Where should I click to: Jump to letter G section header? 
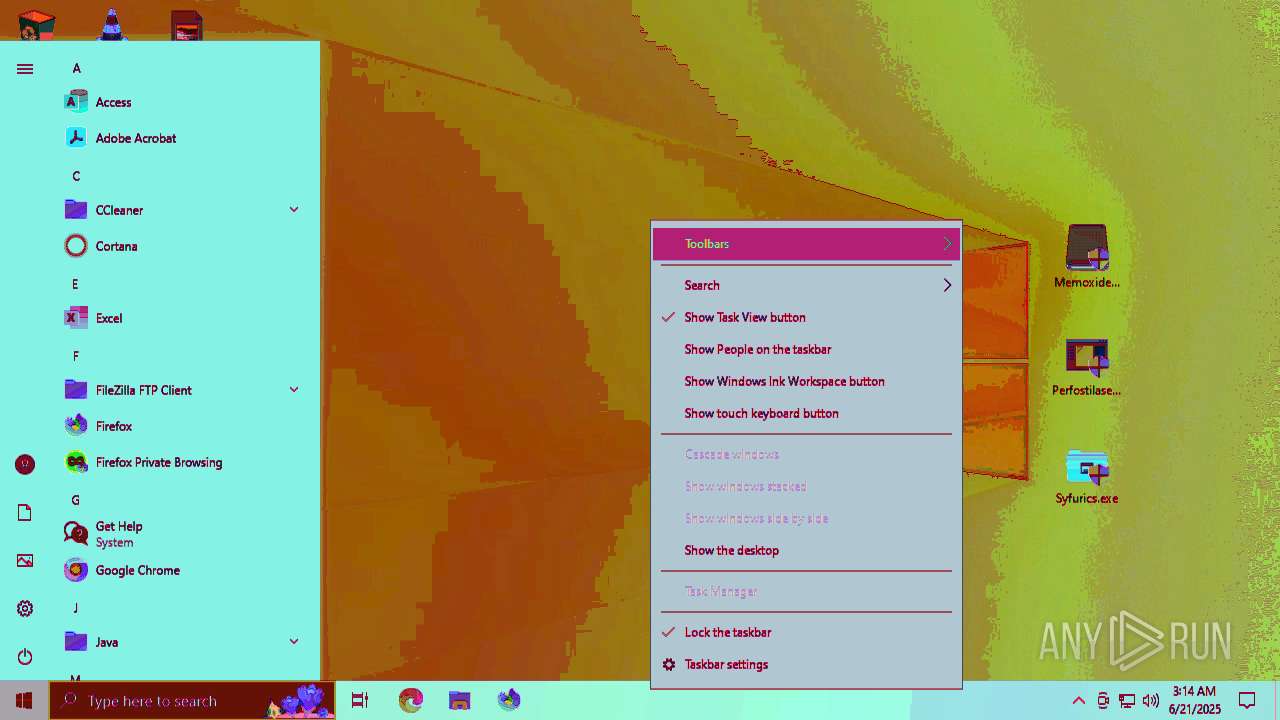75,500
